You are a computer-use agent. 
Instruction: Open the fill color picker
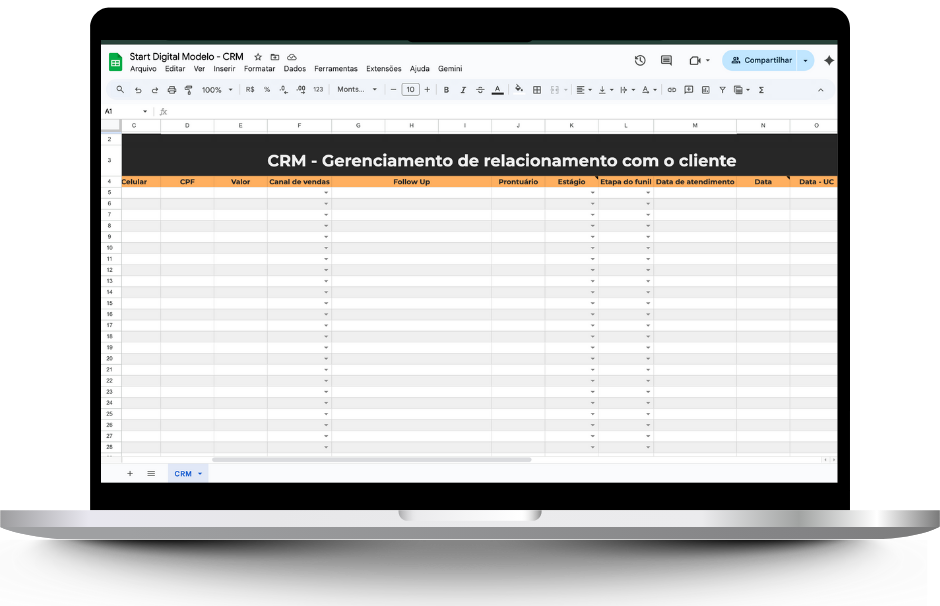(518, 90)
